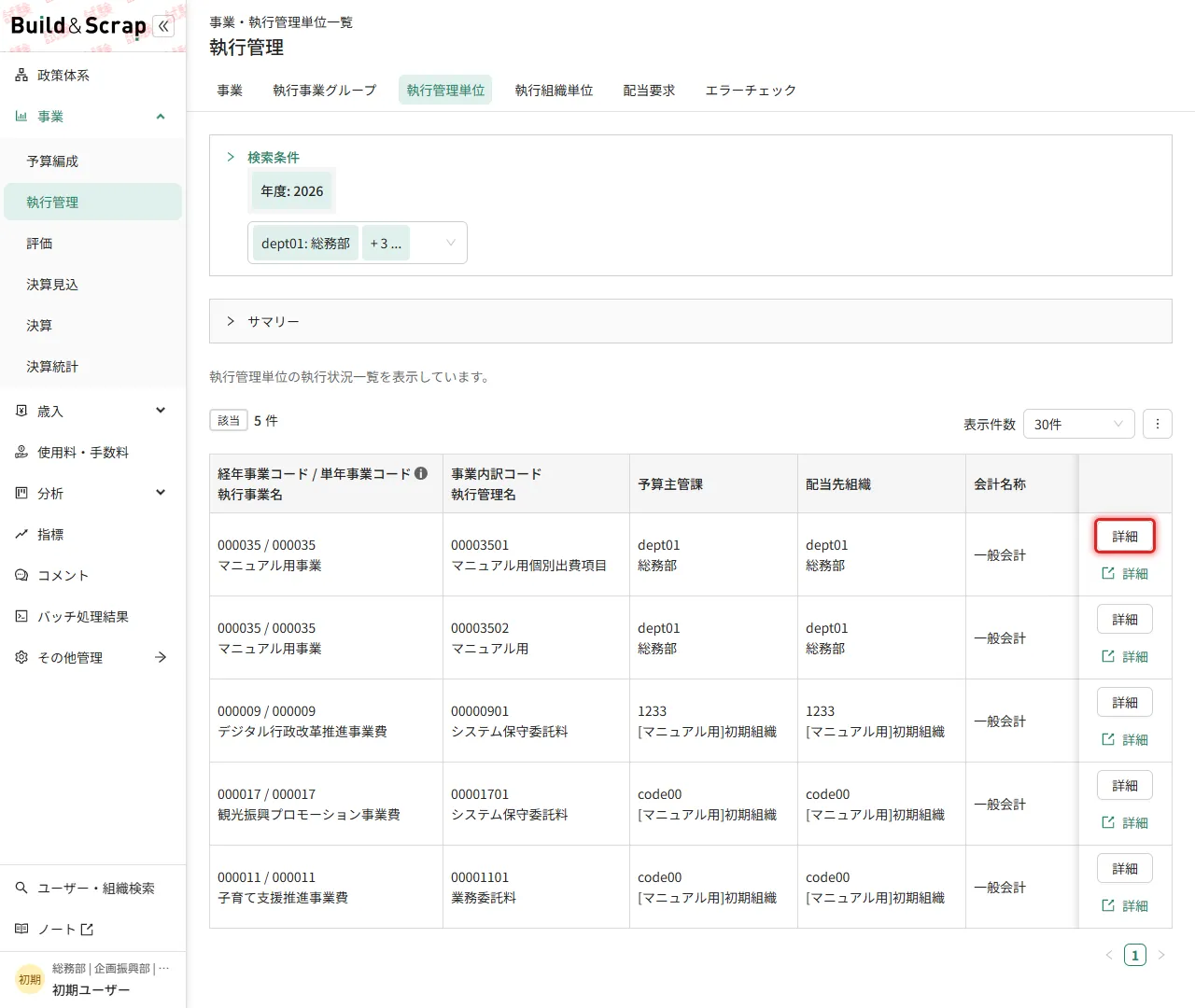The image size is (1195, 1008).
Task: Open external 詳細 link for row 00003502
Action: pos(1125,657)
